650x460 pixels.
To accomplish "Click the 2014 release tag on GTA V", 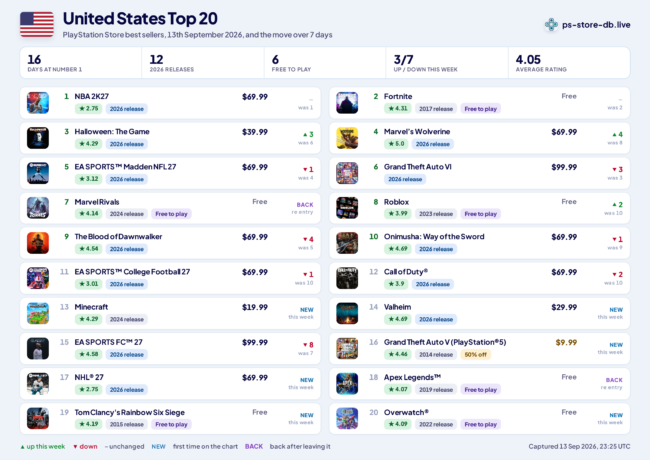I will click(436, 354).
